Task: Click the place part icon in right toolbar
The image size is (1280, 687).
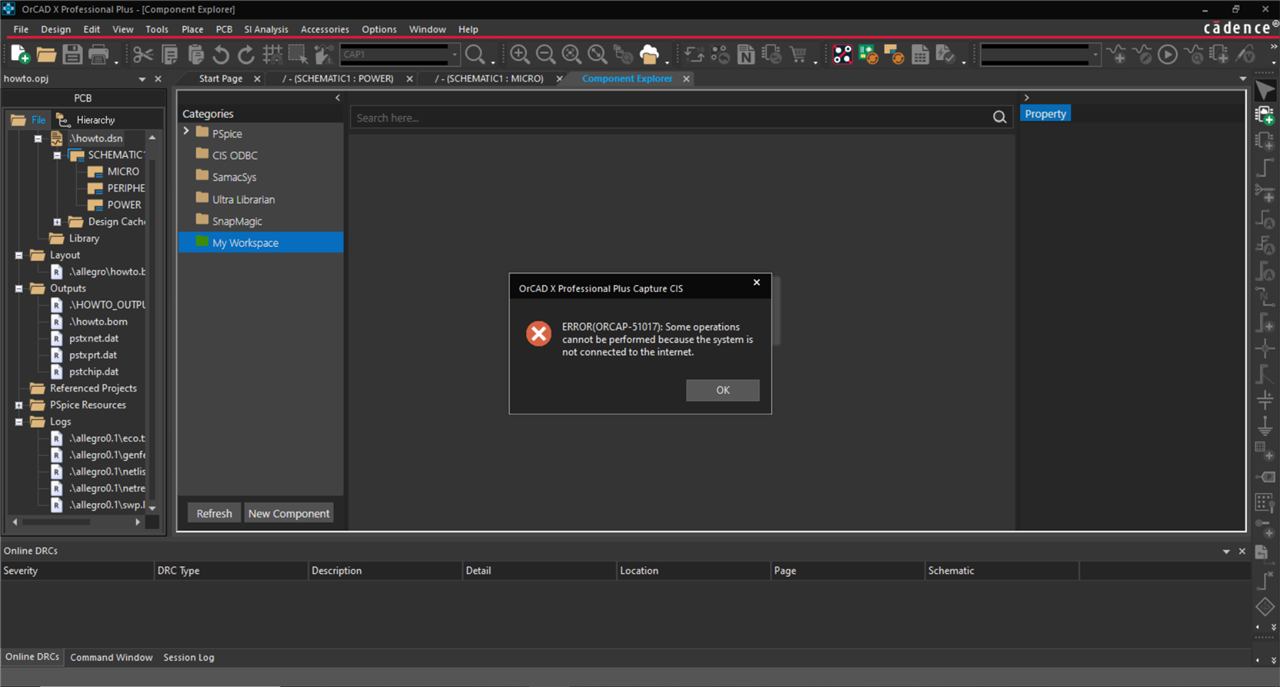Action: pyautogui.click(x=1265, y=115)
